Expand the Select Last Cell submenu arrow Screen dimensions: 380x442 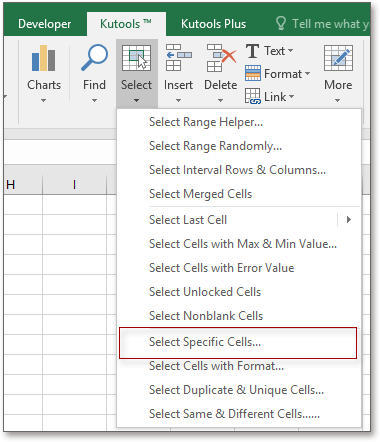coord(349,220)
